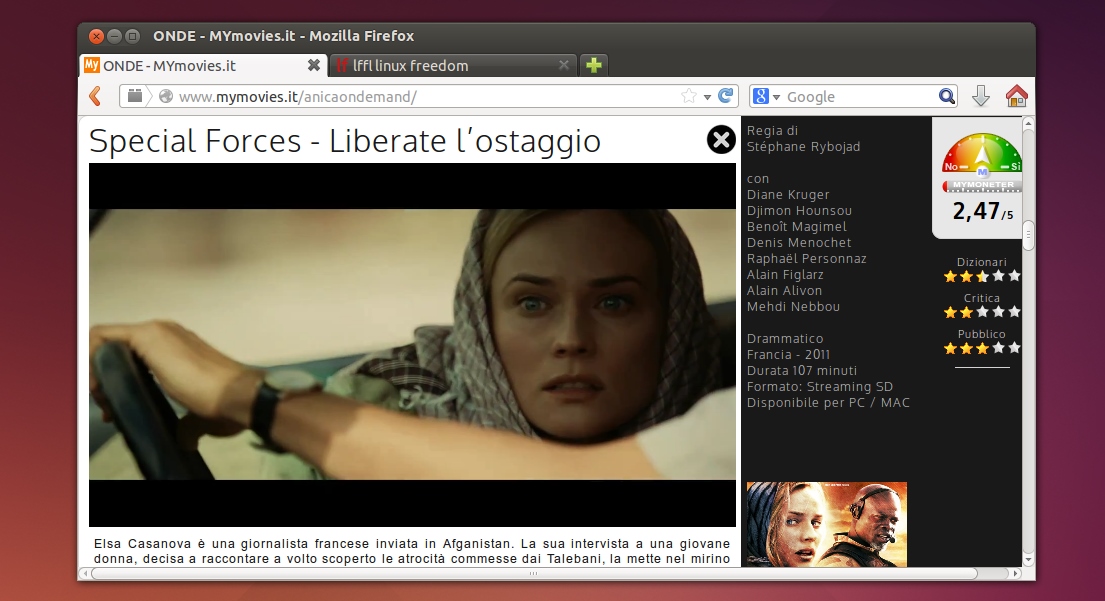Click cast name Raphaël Personnaz
The image size is (1105, 601).
point(807,259)
